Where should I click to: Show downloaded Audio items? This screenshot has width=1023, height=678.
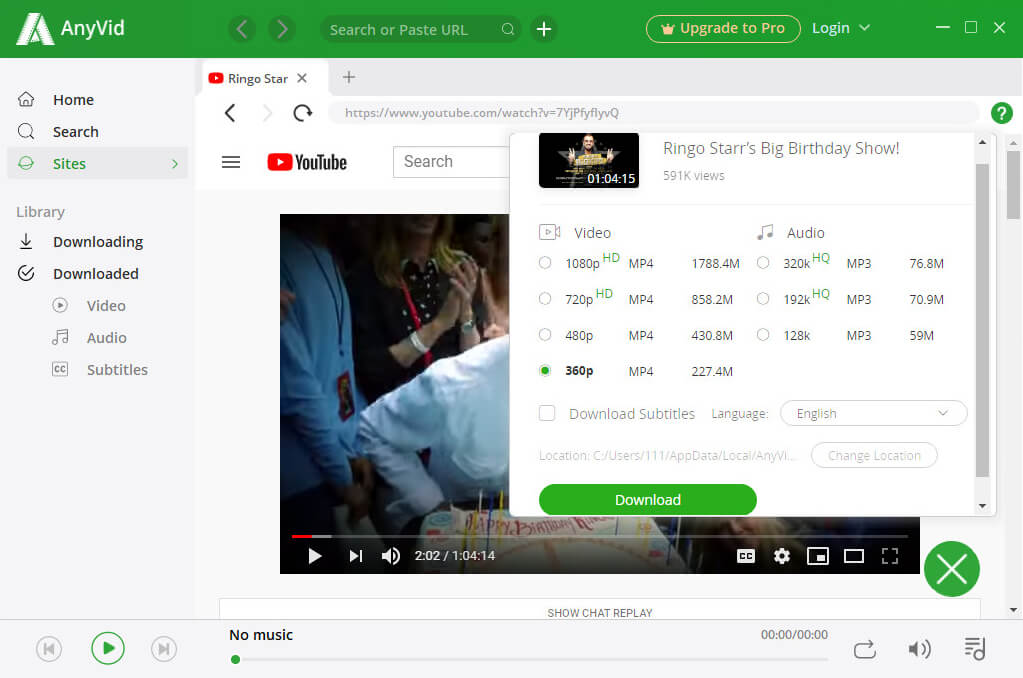click(106, 337)
